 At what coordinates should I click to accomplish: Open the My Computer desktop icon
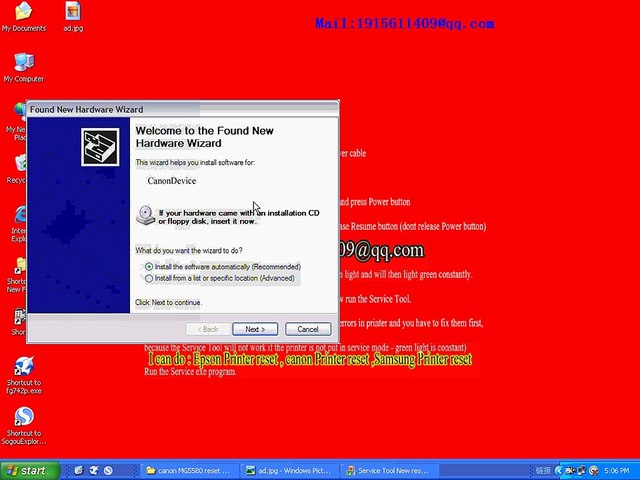pos(24,67)
